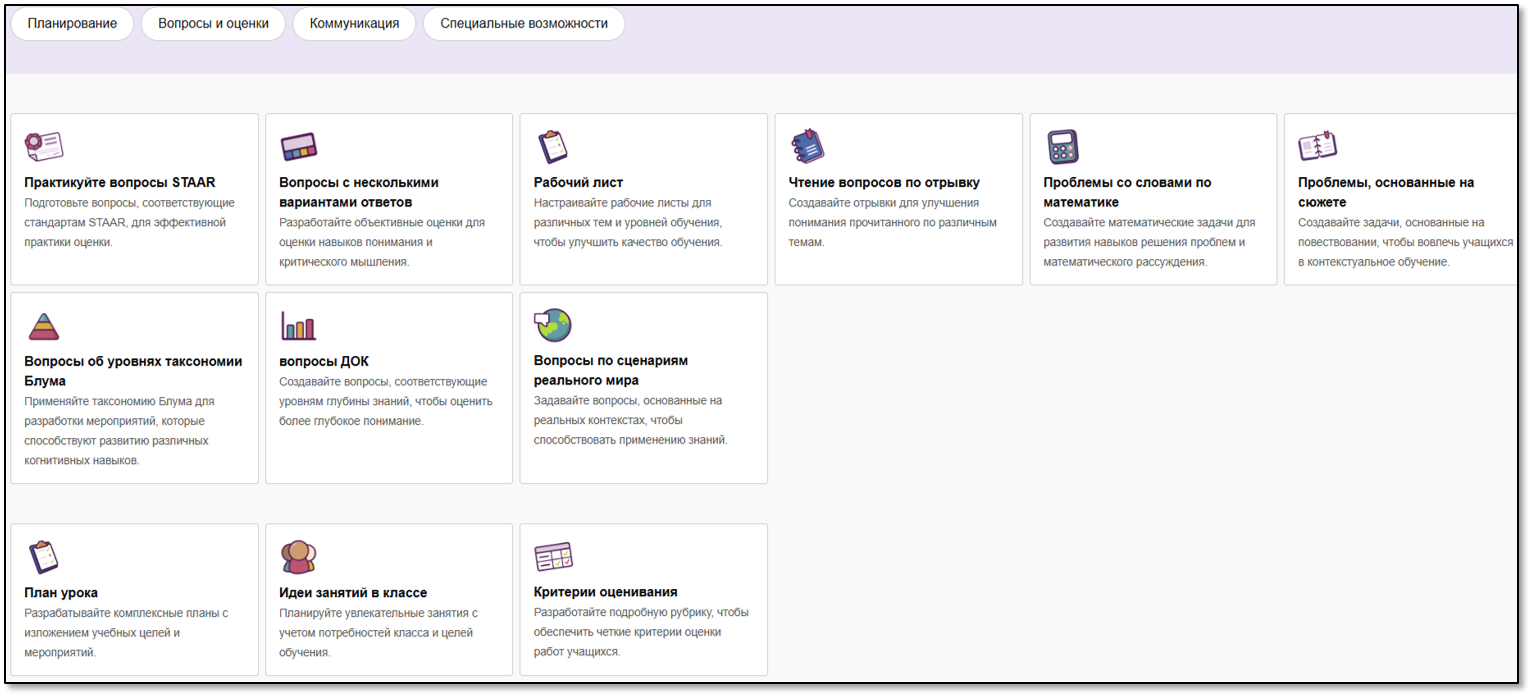Click the description starting 'Разработайте объективные оценки'
The width and height of the screenshot is (1532, 697).
[382, 242]
